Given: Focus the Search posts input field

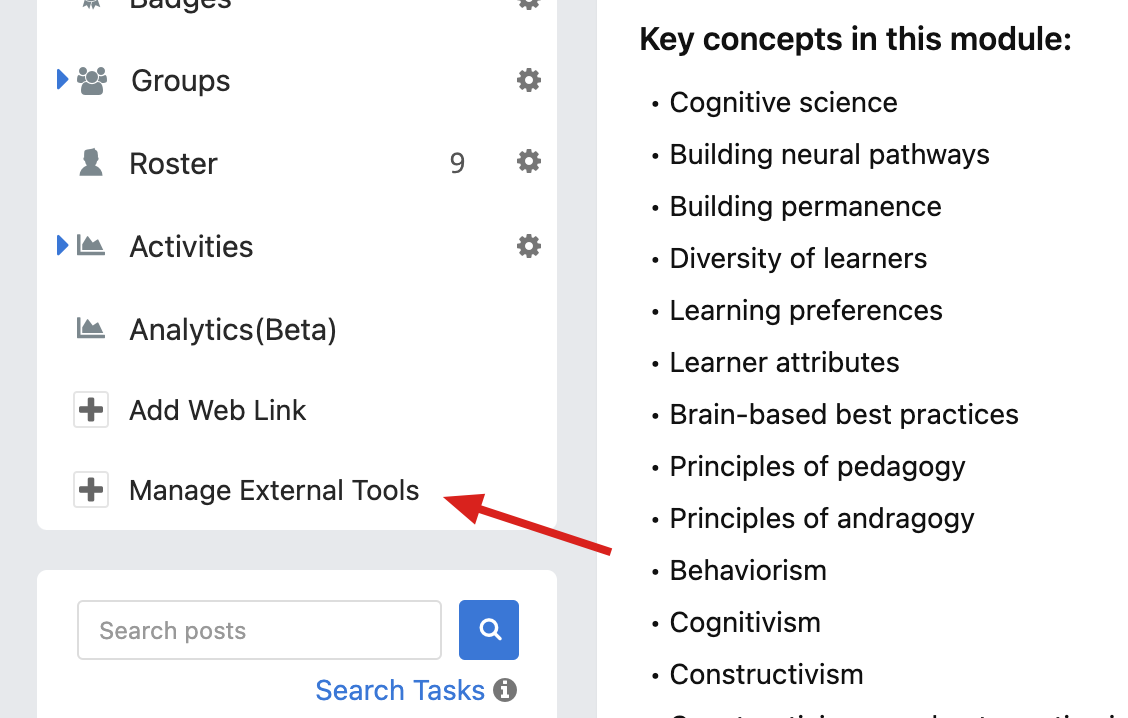Looking at the screenshot, I should click(260, 630).
